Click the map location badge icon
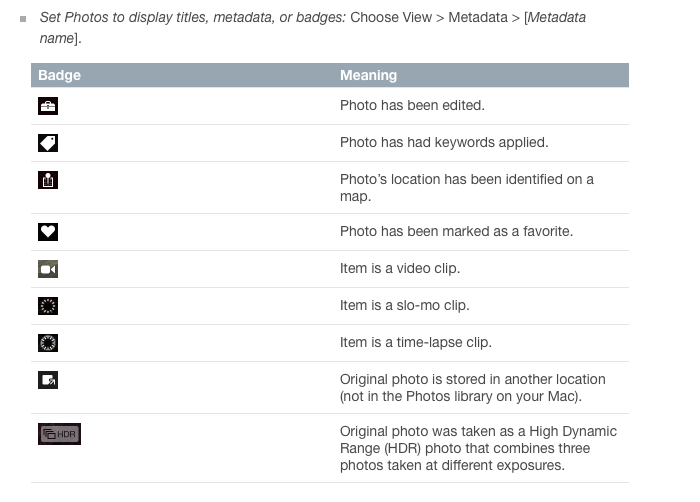This screenshot has height=502, width=700. (48, 180)
